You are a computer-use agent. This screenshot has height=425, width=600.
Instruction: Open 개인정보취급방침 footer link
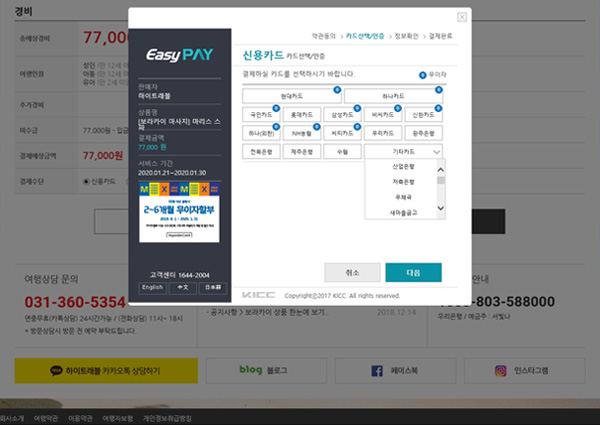pyautogui.click(x=167, y=418)
